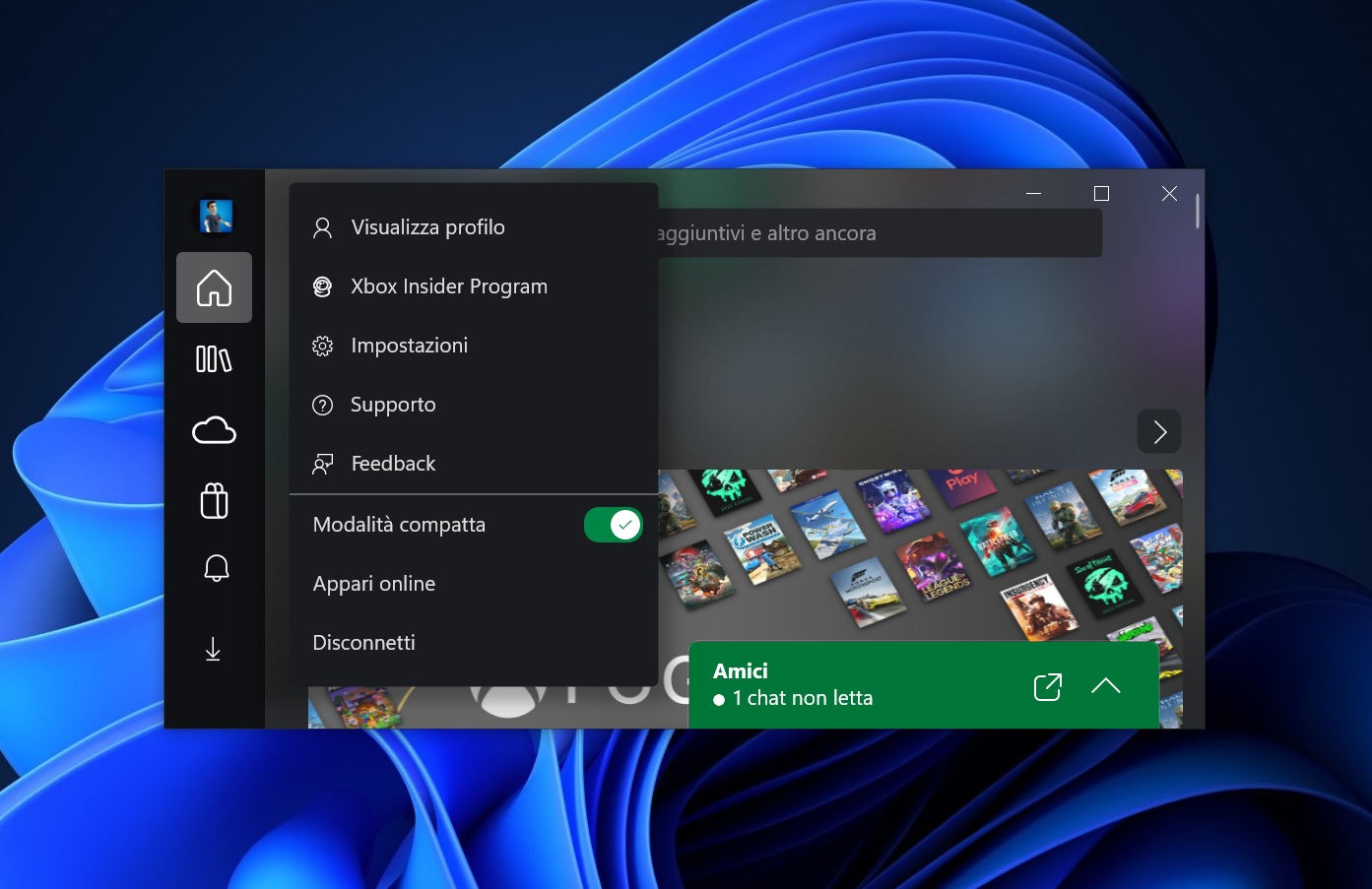Viewport: 1372px width, 889px height.
Task: Click the Amici title
Action: pos(741,671)
